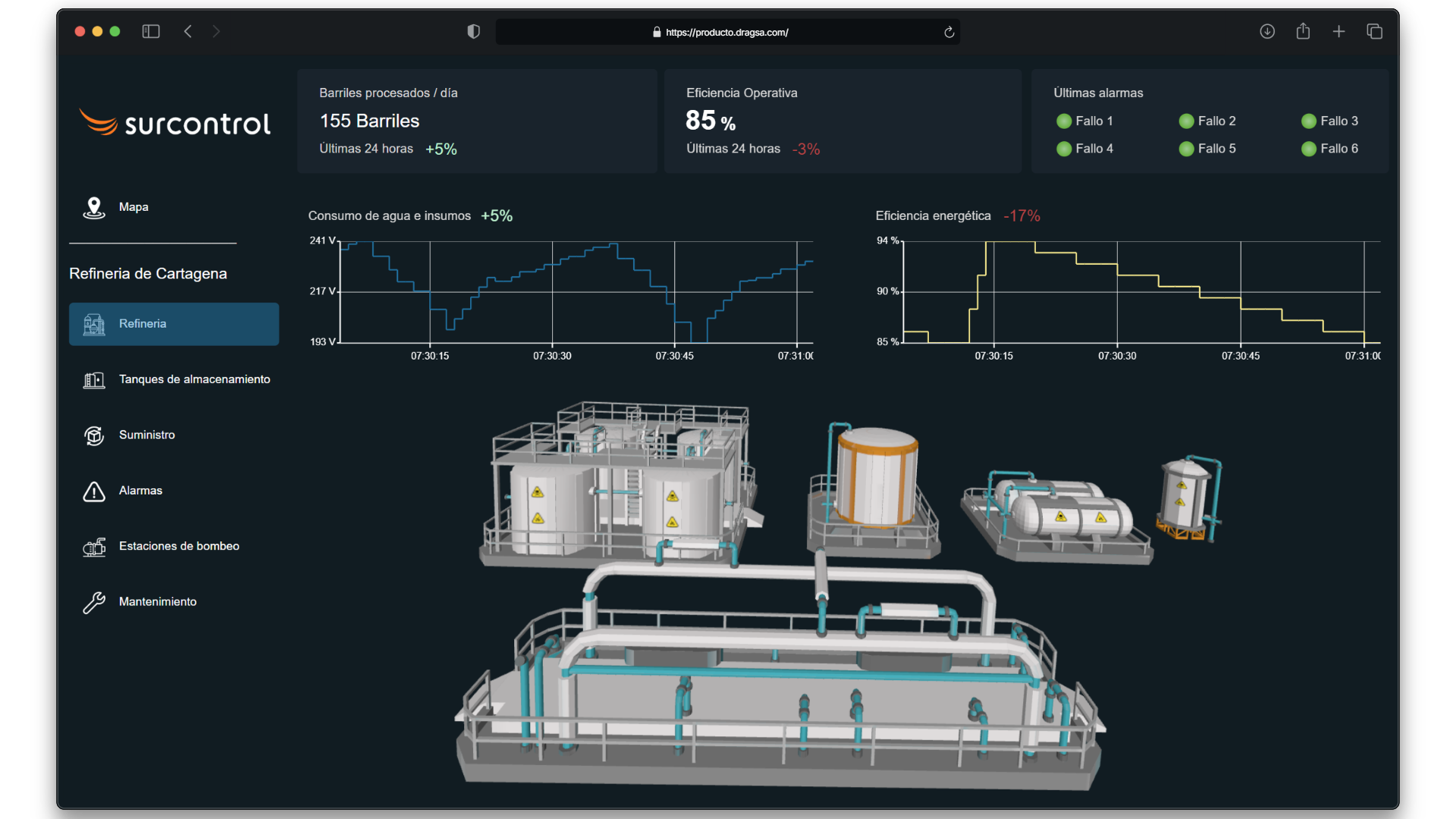Click the Suministro box icon
Screen dimensions: 1456x819
(x=94, y=435)
